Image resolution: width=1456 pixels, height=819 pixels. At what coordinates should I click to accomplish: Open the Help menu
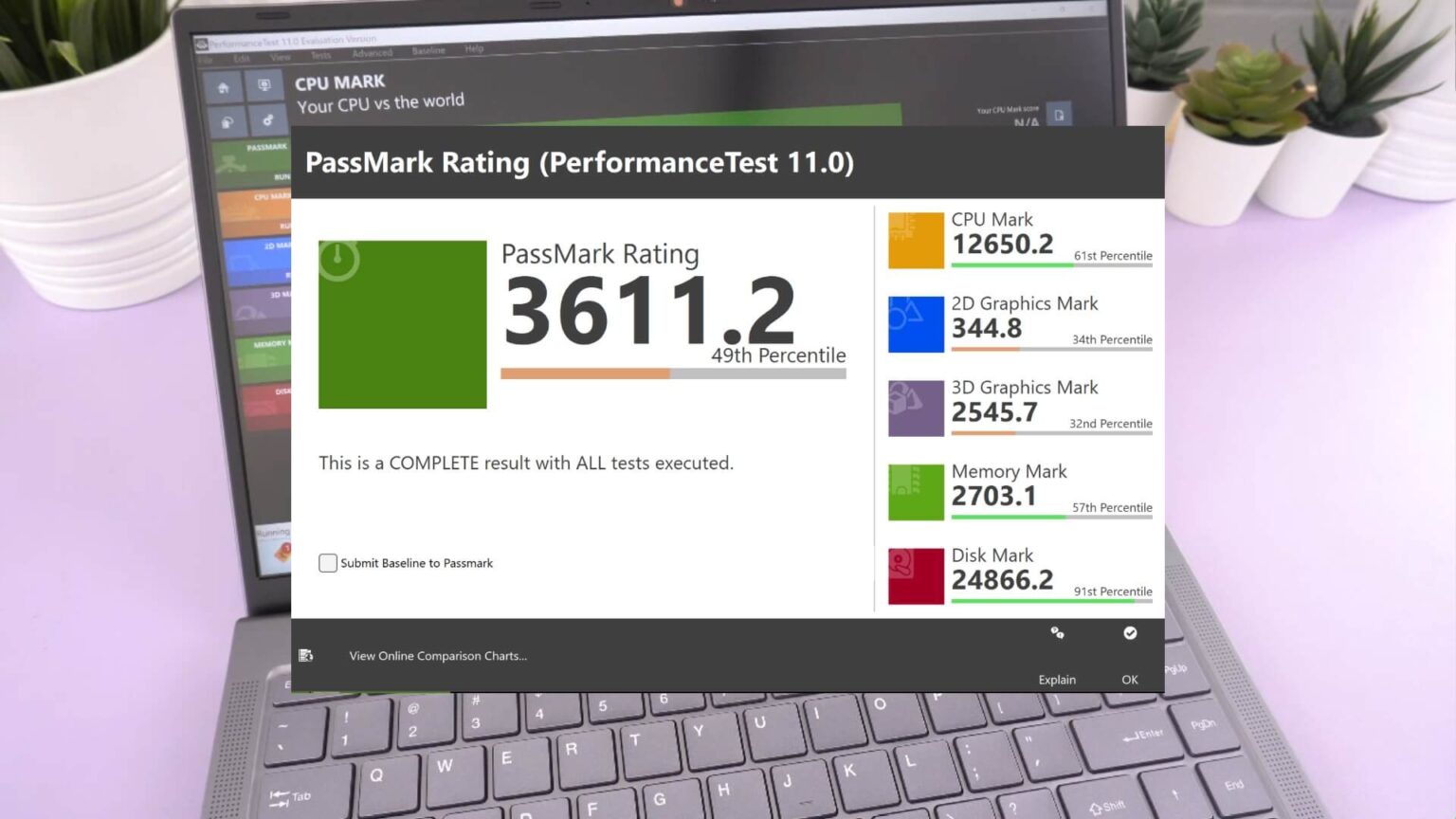tap(473, 47)
